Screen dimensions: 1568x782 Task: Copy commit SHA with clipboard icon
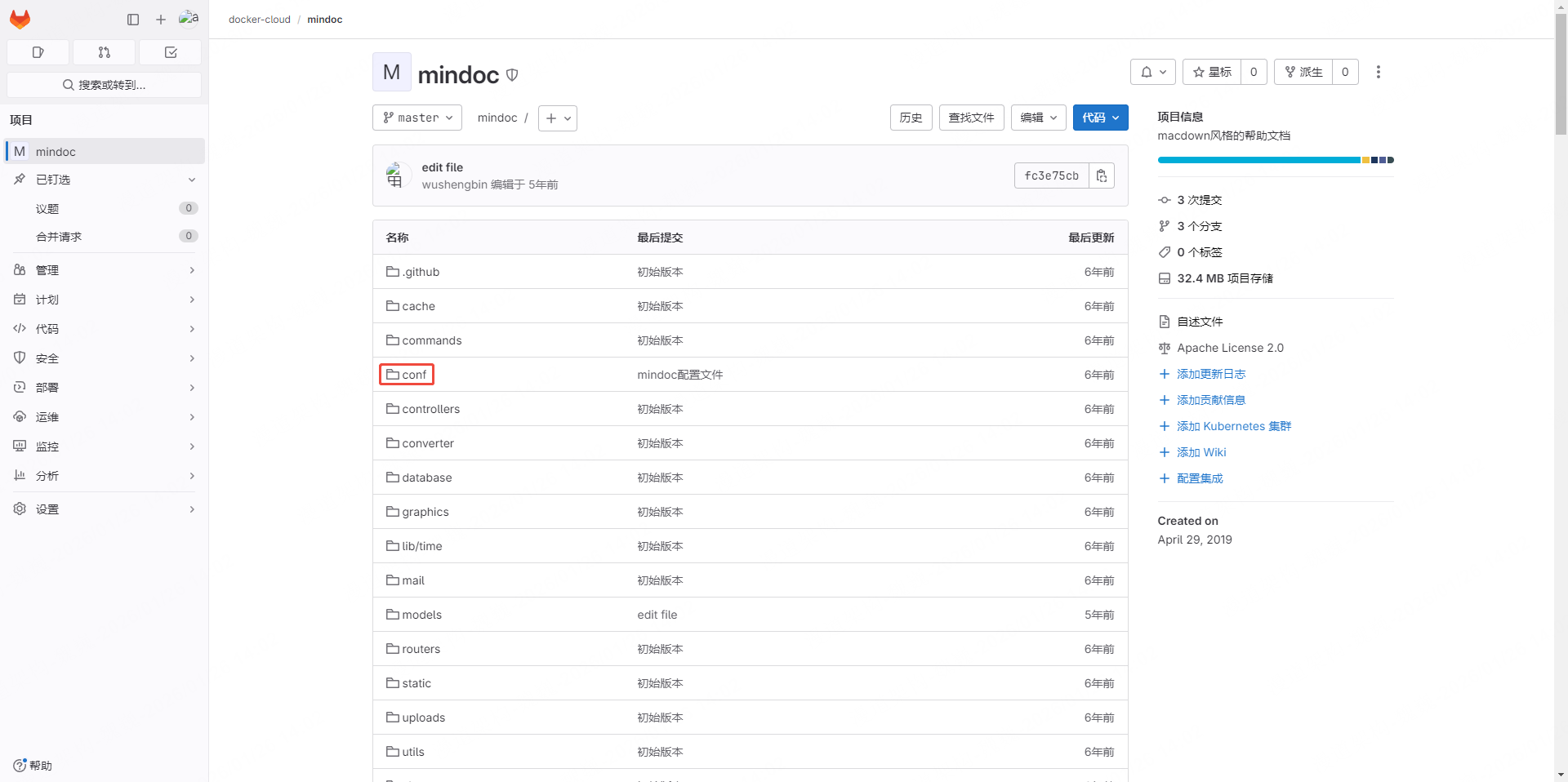point(1101,176)
